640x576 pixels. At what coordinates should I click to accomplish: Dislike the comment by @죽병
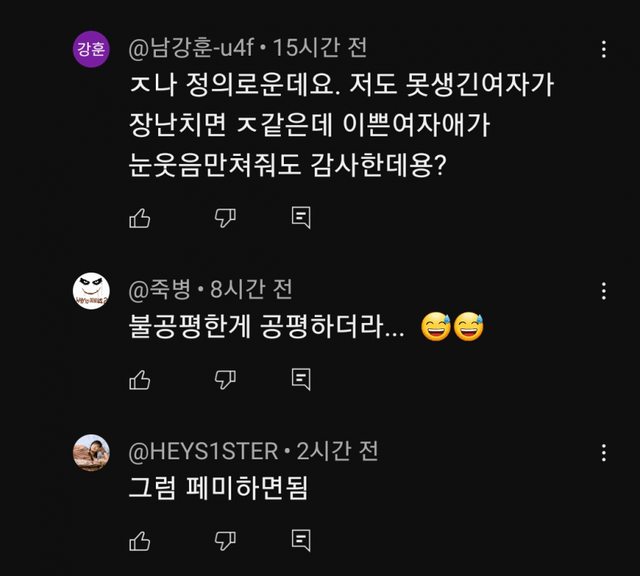click(225, 379)
